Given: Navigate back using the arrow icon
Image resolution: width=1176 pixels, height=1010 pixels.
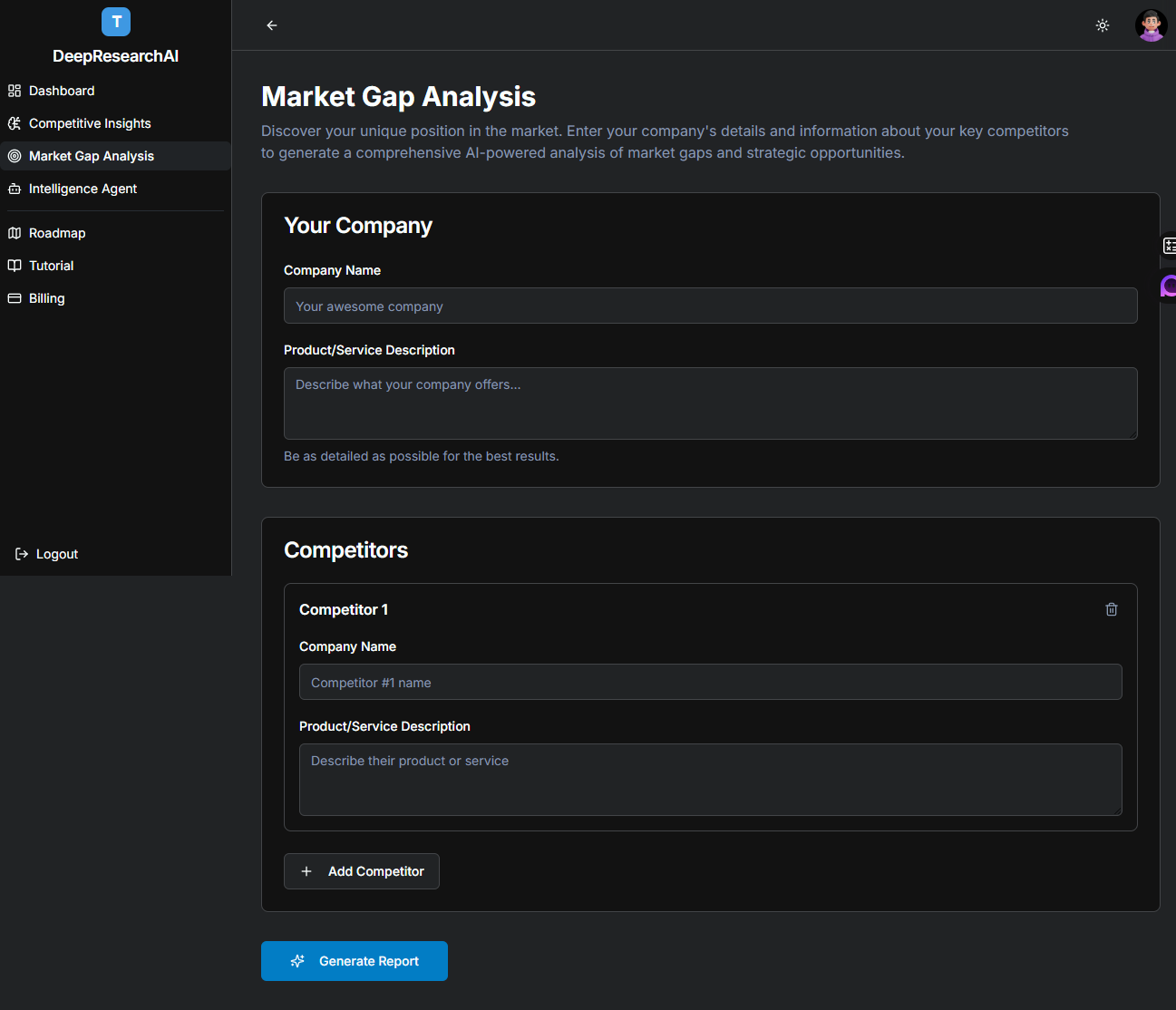Looking at the screenshot, I should (271, 24).
